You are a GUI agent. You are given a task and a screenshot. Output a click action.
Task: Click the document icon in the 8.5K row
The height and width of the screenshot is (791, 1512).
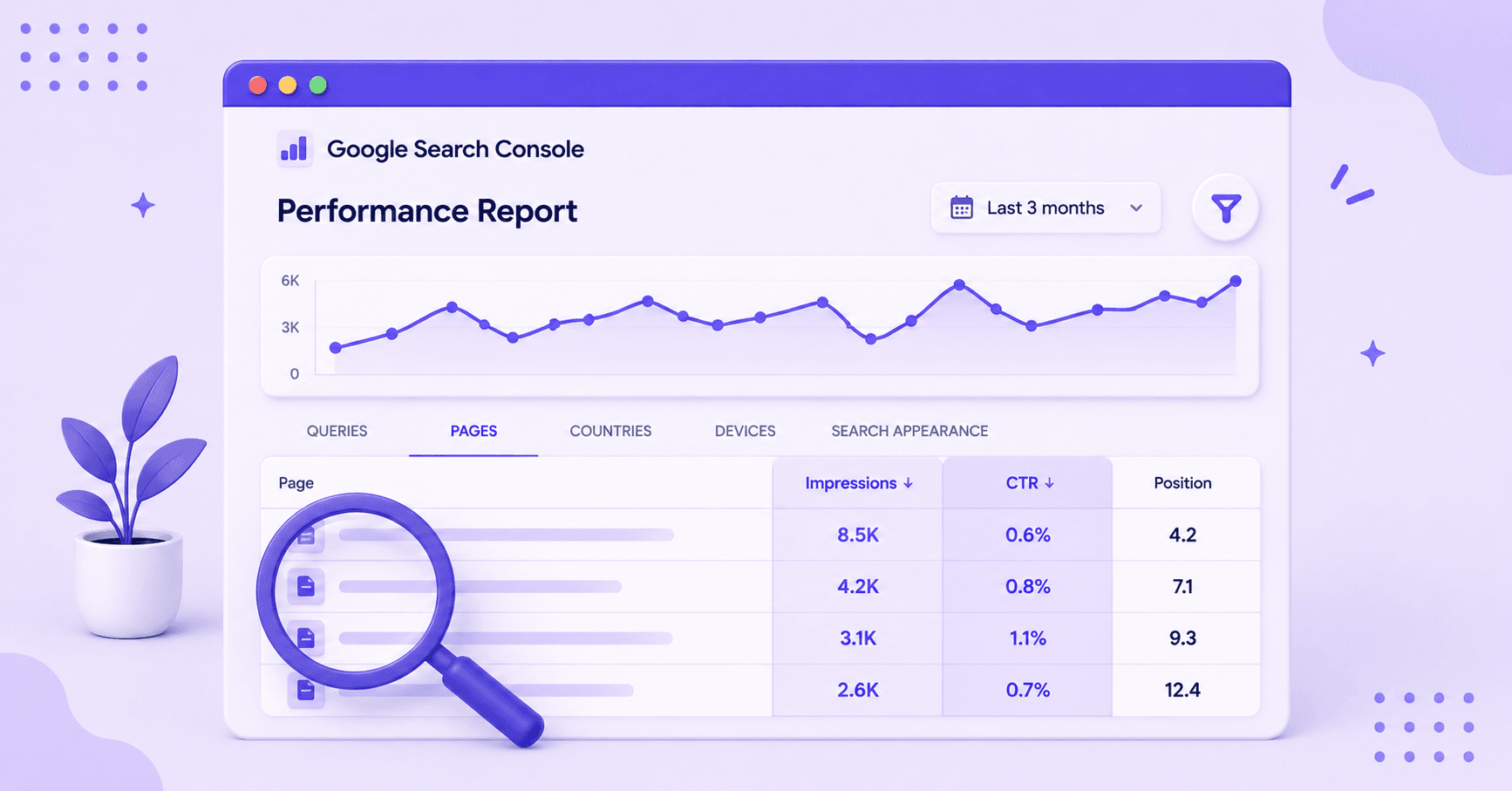(305, 535)
